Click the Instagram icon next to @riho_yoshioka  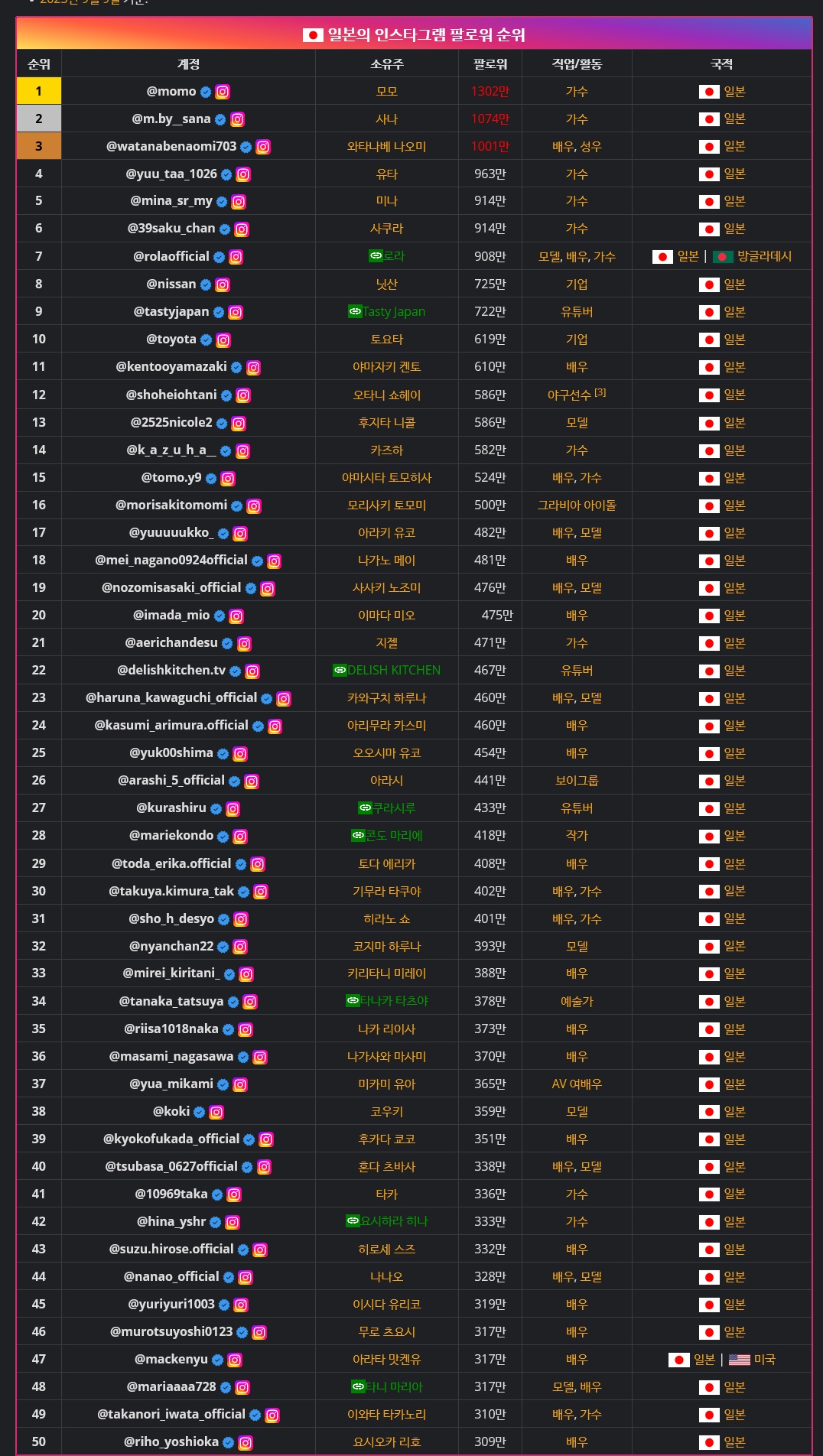point(246,1442)
